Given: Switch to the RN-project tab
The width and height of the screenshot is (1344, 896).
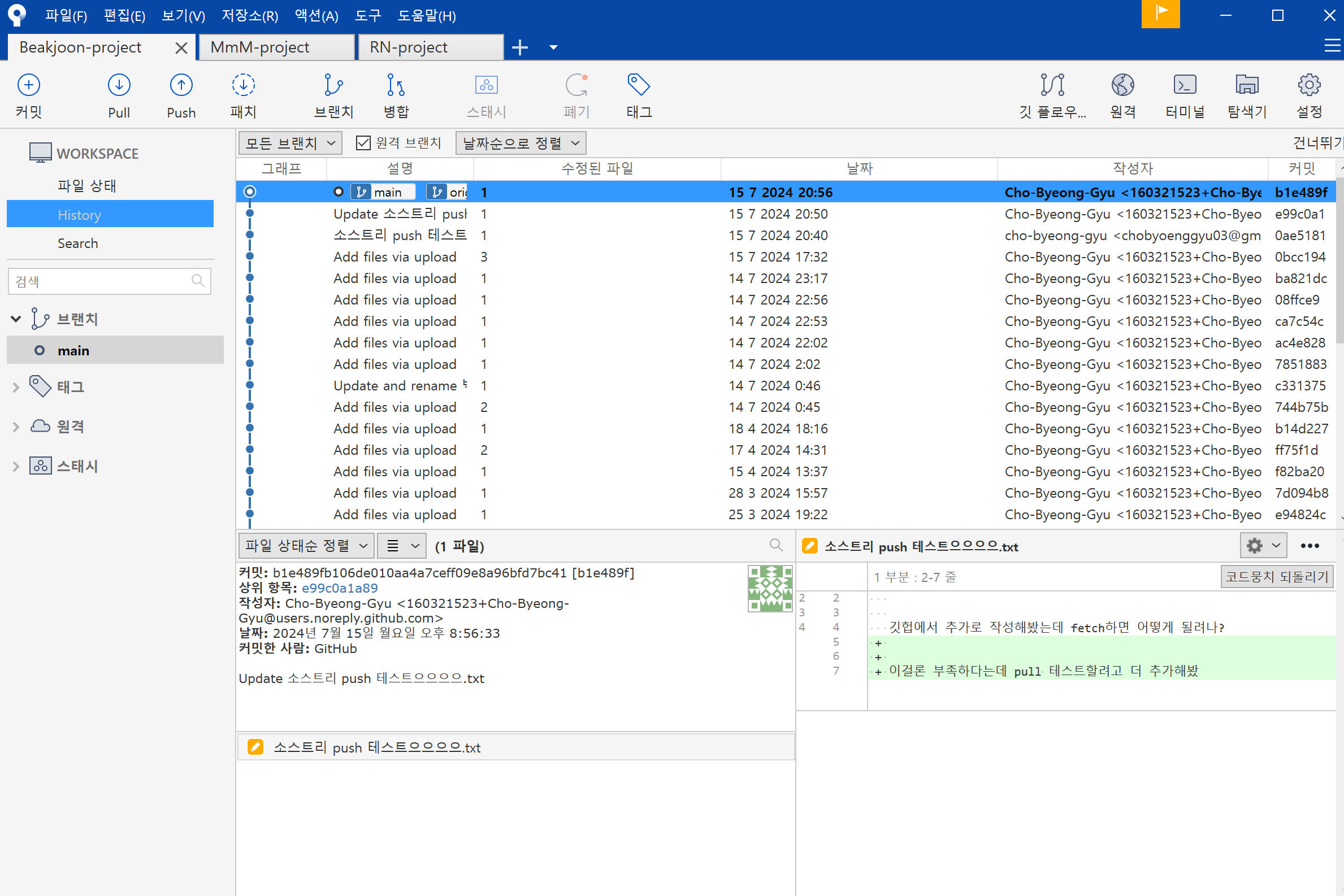Looking at the screenshot, I should [431, 47].
